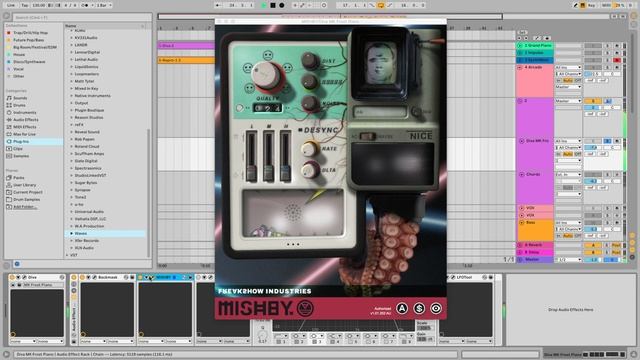Expand the VST folder in browser

tap(68, 256)
